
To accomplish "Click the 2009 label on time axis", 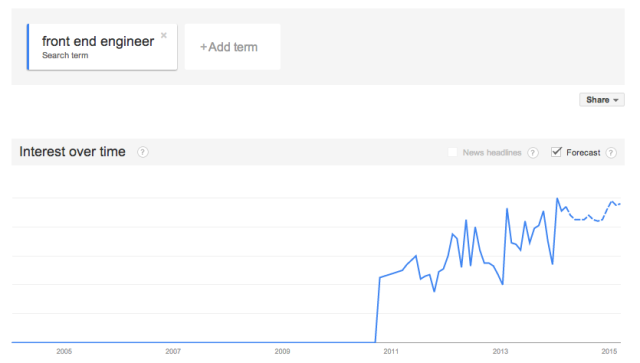I will coord(282,351).
